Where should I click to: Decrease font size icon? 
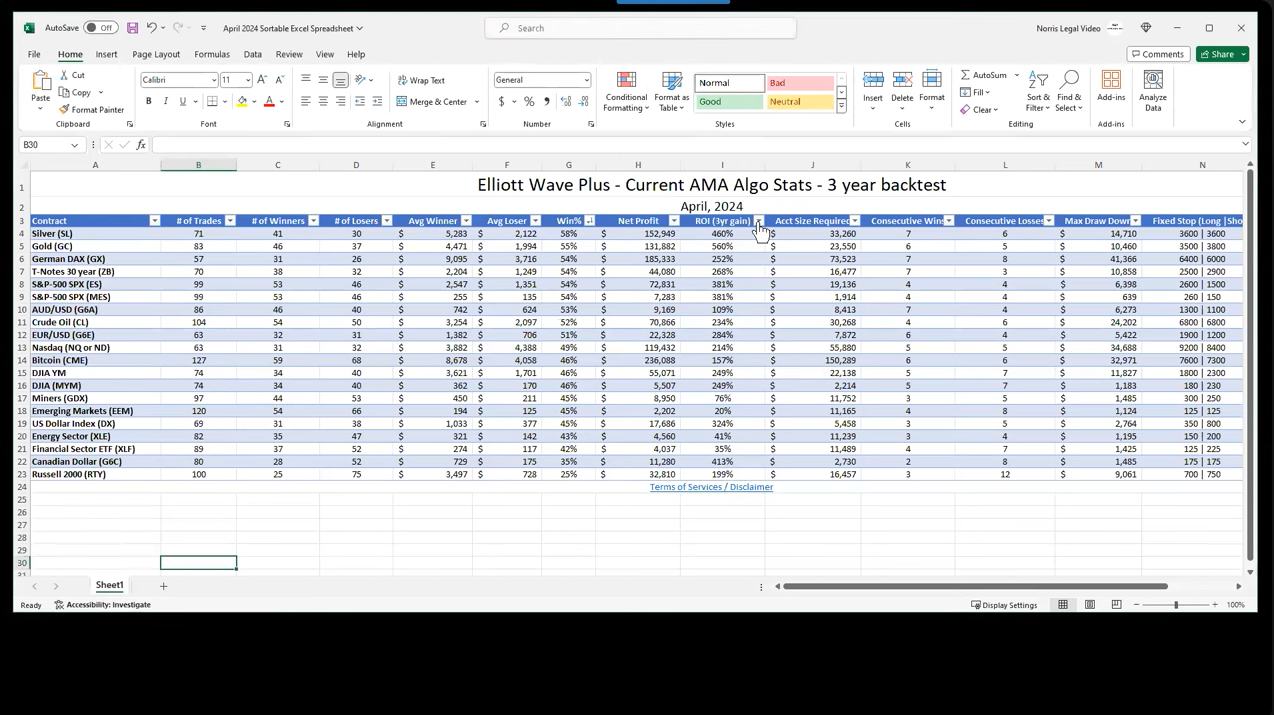[x=279, y=80]
